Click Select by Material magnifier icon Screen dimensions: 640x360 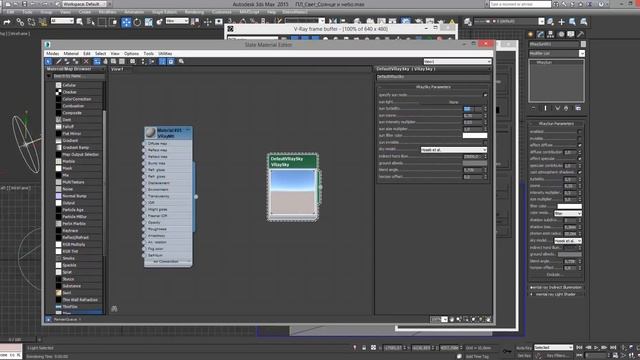[181, 62]
